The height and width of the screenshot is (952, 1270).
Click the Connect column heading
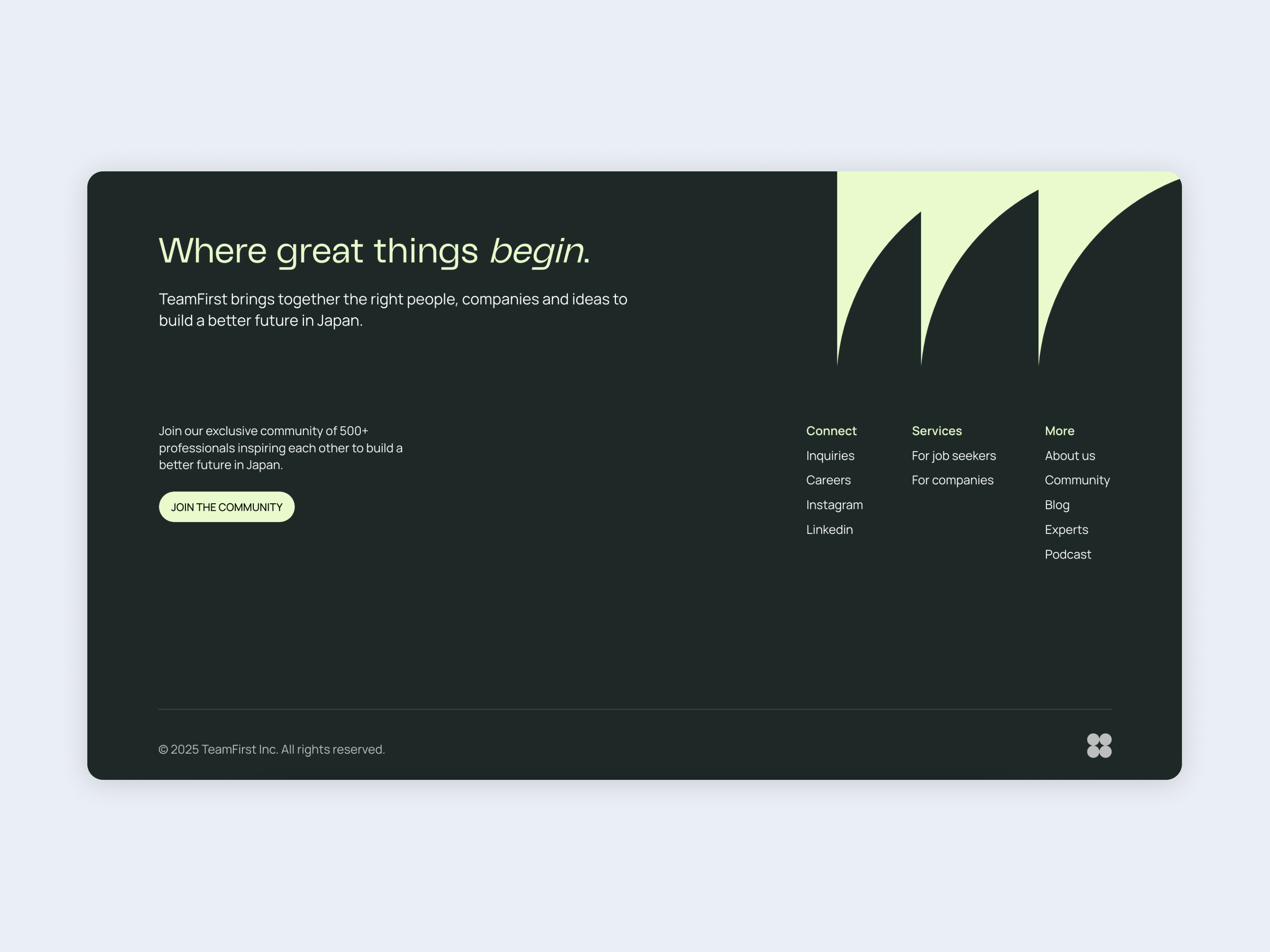coord(831,430)
